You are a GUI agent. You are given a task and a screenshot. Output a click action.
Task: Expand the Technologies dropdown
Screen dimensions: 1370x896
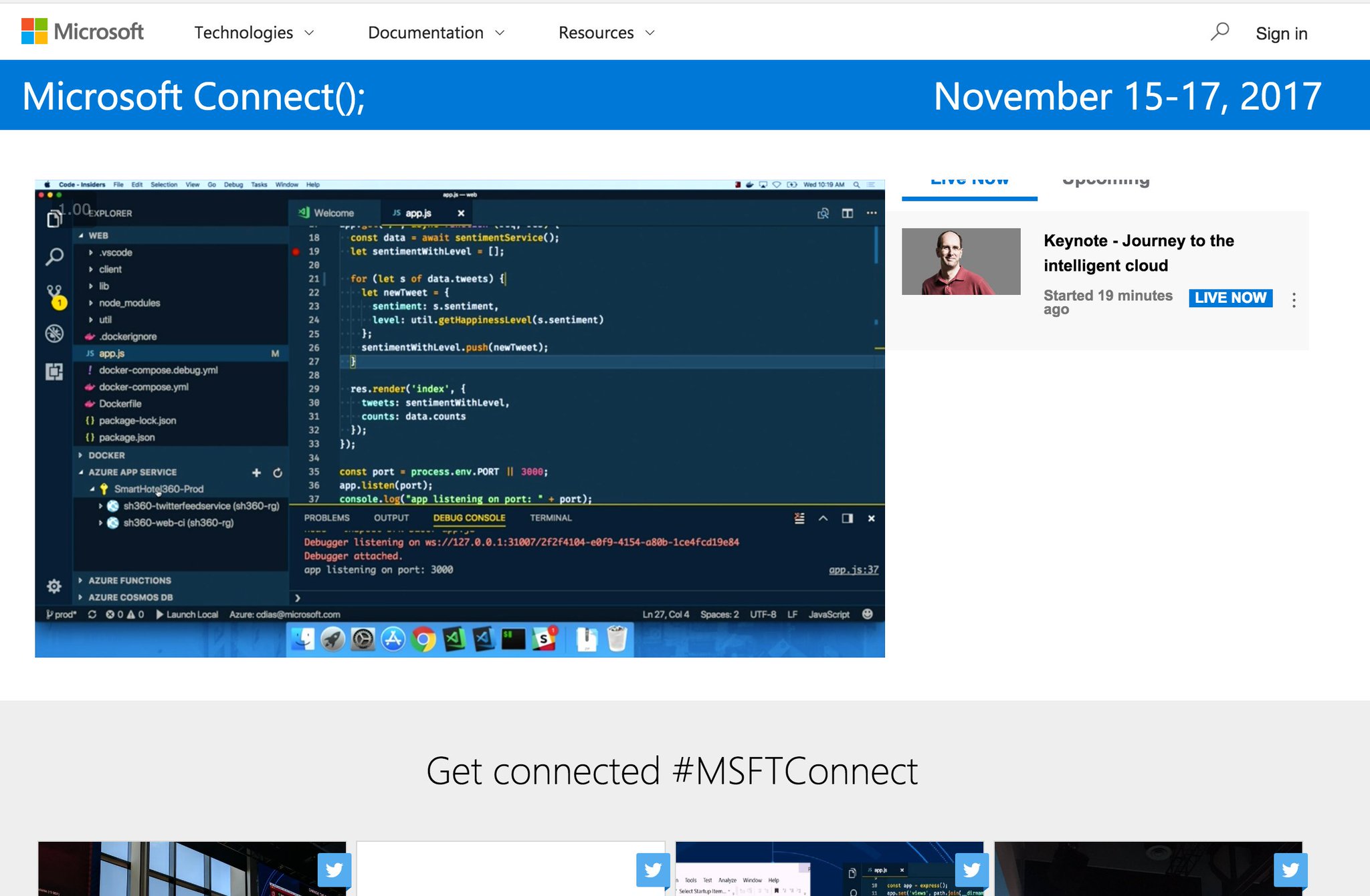point(254,33)
